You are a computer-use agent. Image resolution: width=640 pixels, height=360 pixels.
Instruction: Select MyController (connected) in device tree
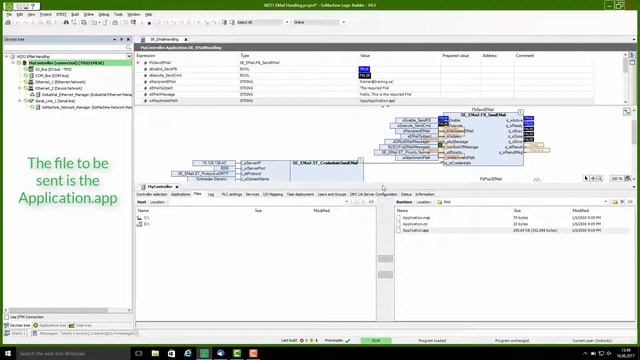(66, 63)
